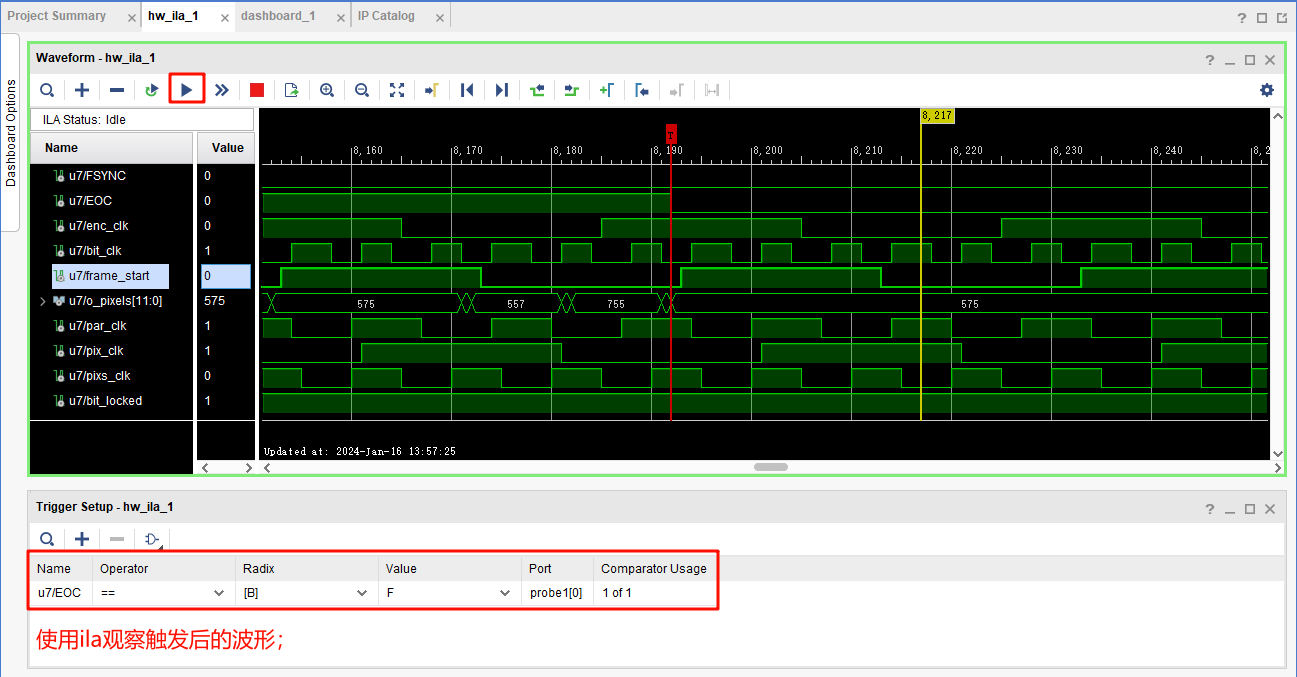Go to next transition icon
The image size is (1297, 677).
coord(572,90)
